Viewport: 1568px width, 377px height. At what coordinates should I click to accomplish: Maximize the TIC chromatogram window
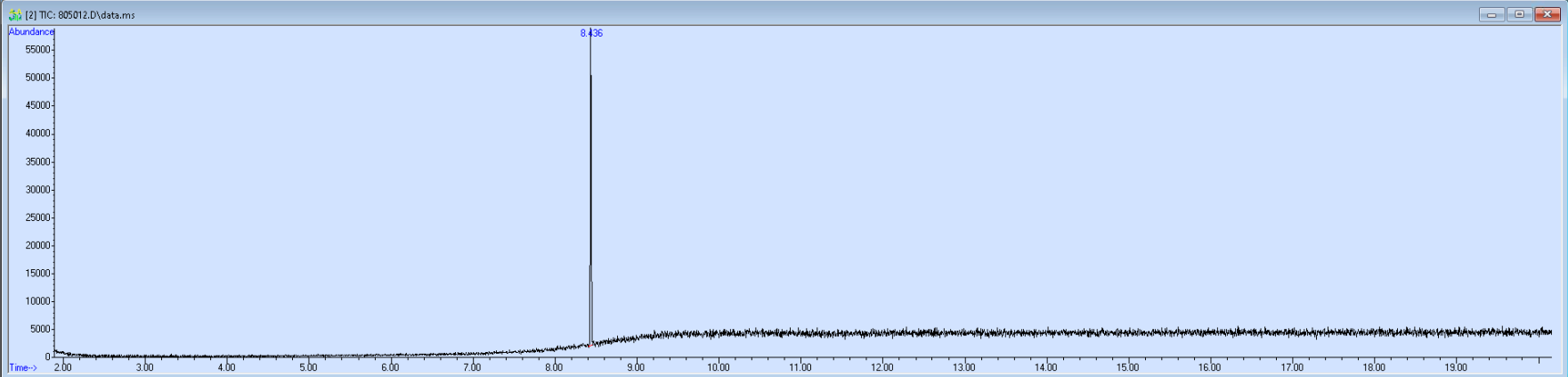(1519, 14)
